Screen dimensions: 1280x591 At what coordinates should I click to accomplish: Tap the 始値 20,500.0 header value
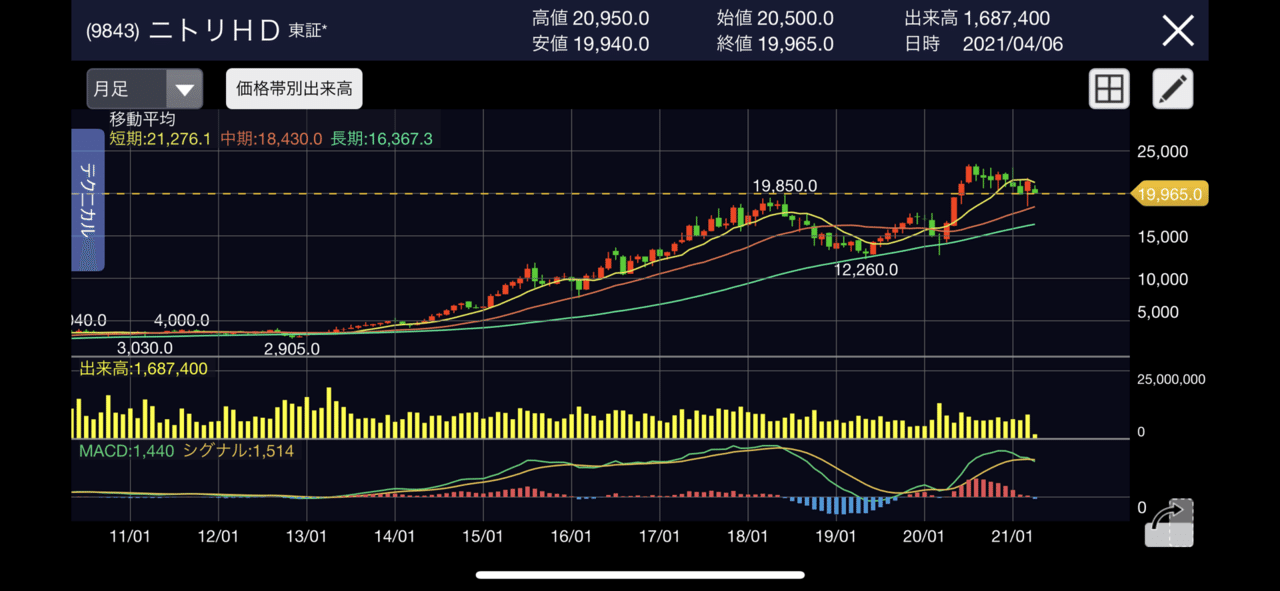(775, 18)
